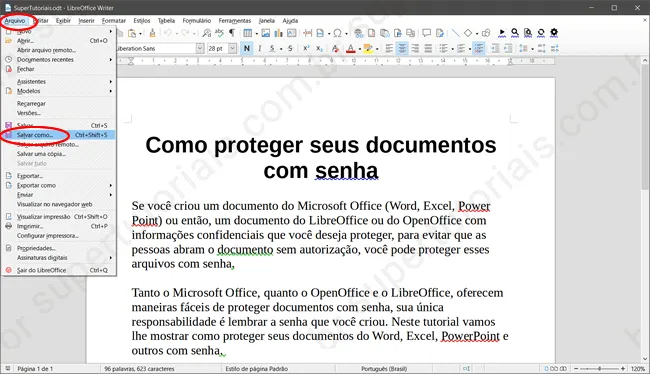
Task: Toggle Italic formatting
Action: point(260,49)
